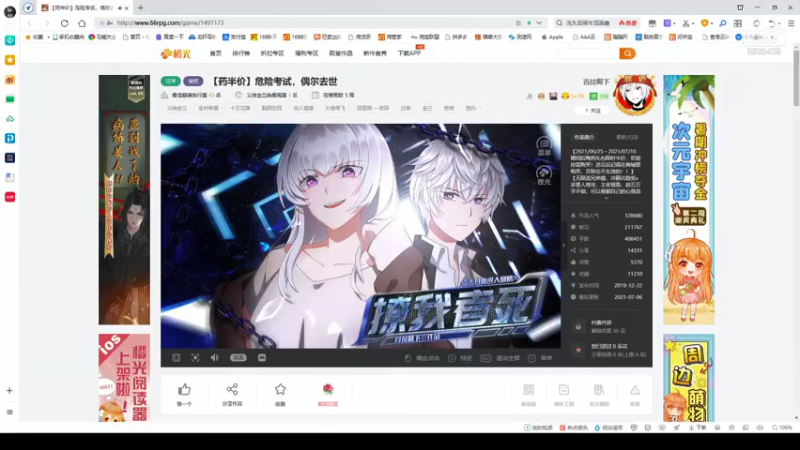Click the purple tag badge before title
The height and width of the screenshot is (450, 800).
click(x=193, y=81)
